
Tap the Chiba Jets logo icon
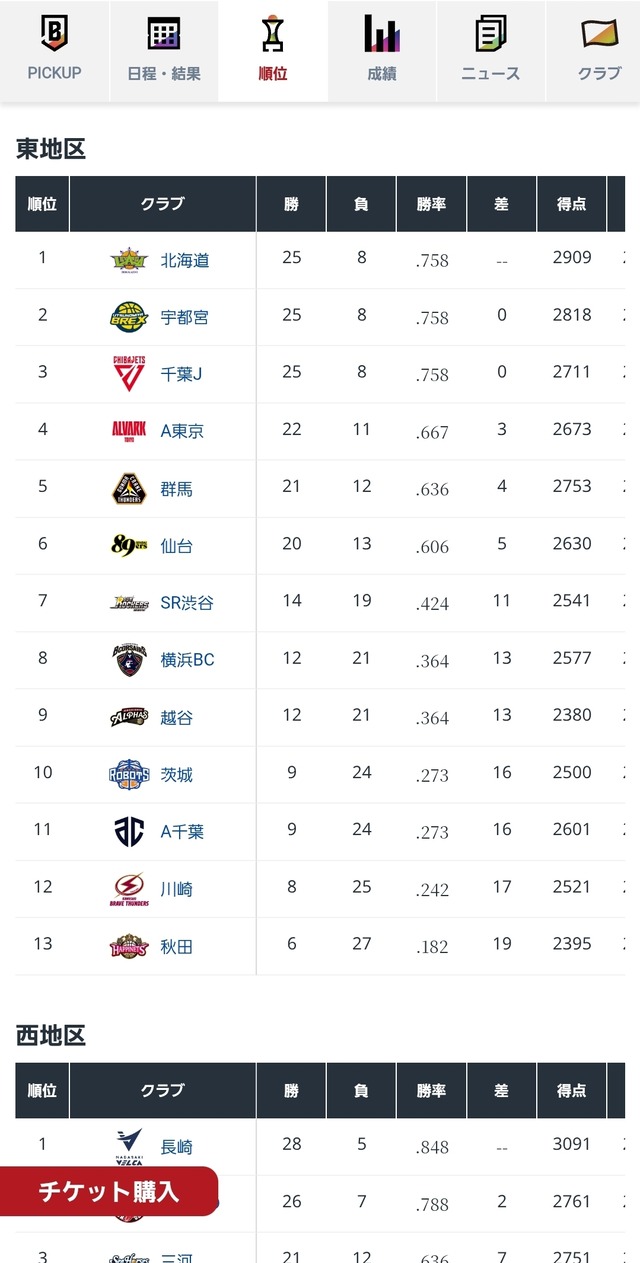tap(129, 374)
